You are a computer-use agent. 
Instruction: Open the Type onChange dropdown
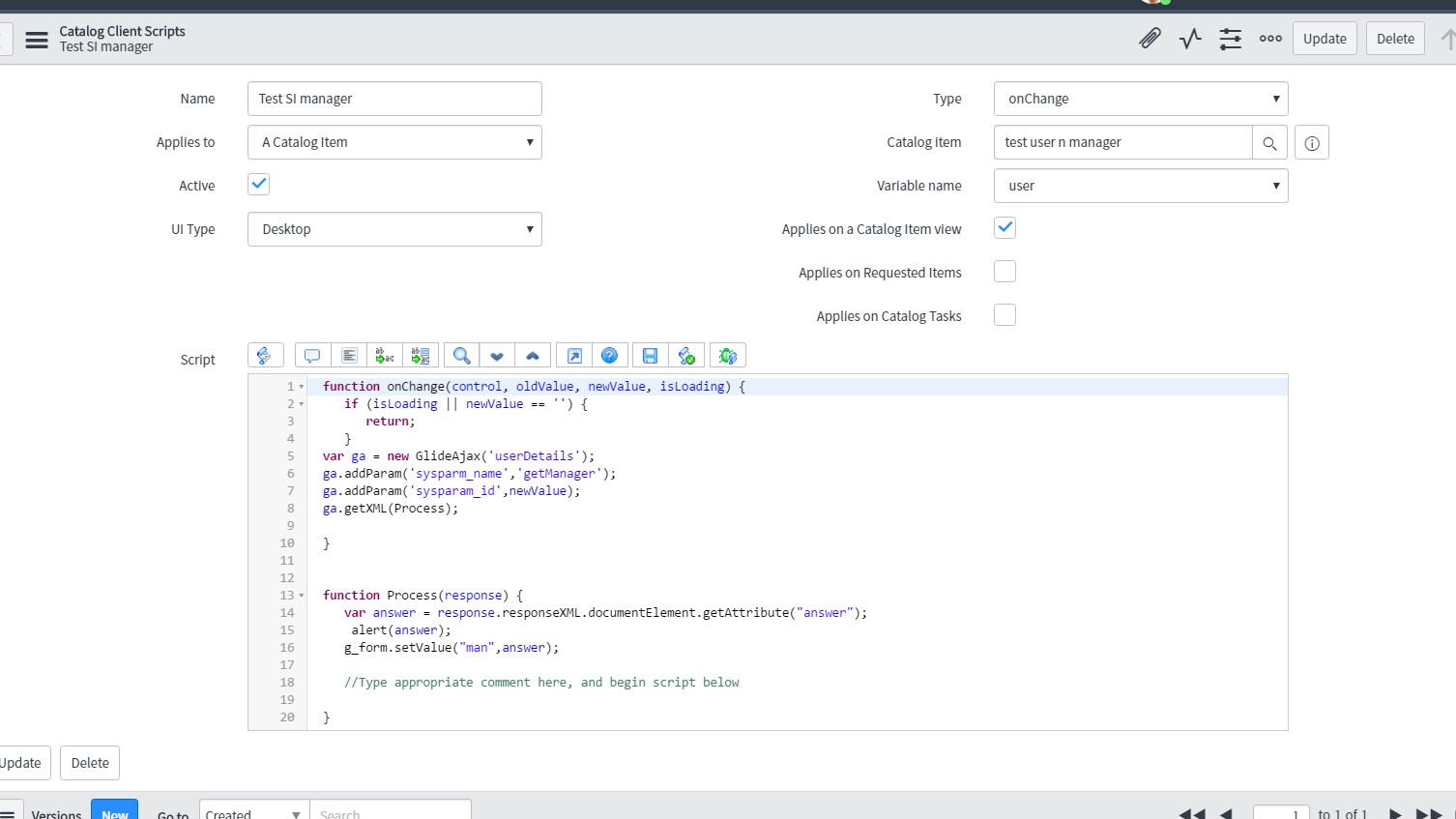[x=1141, y=99]
